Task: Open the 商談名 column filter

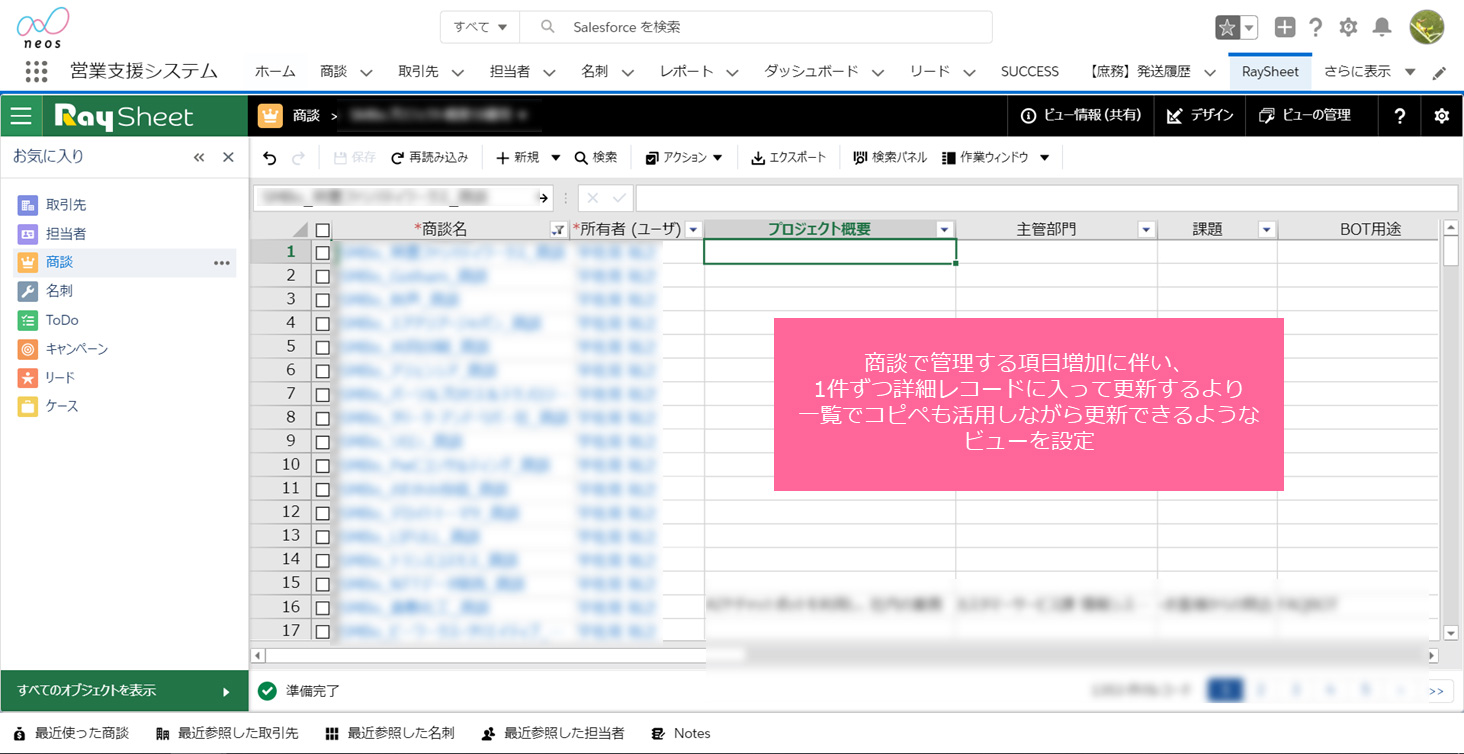Action: click(x=558, y=230)
